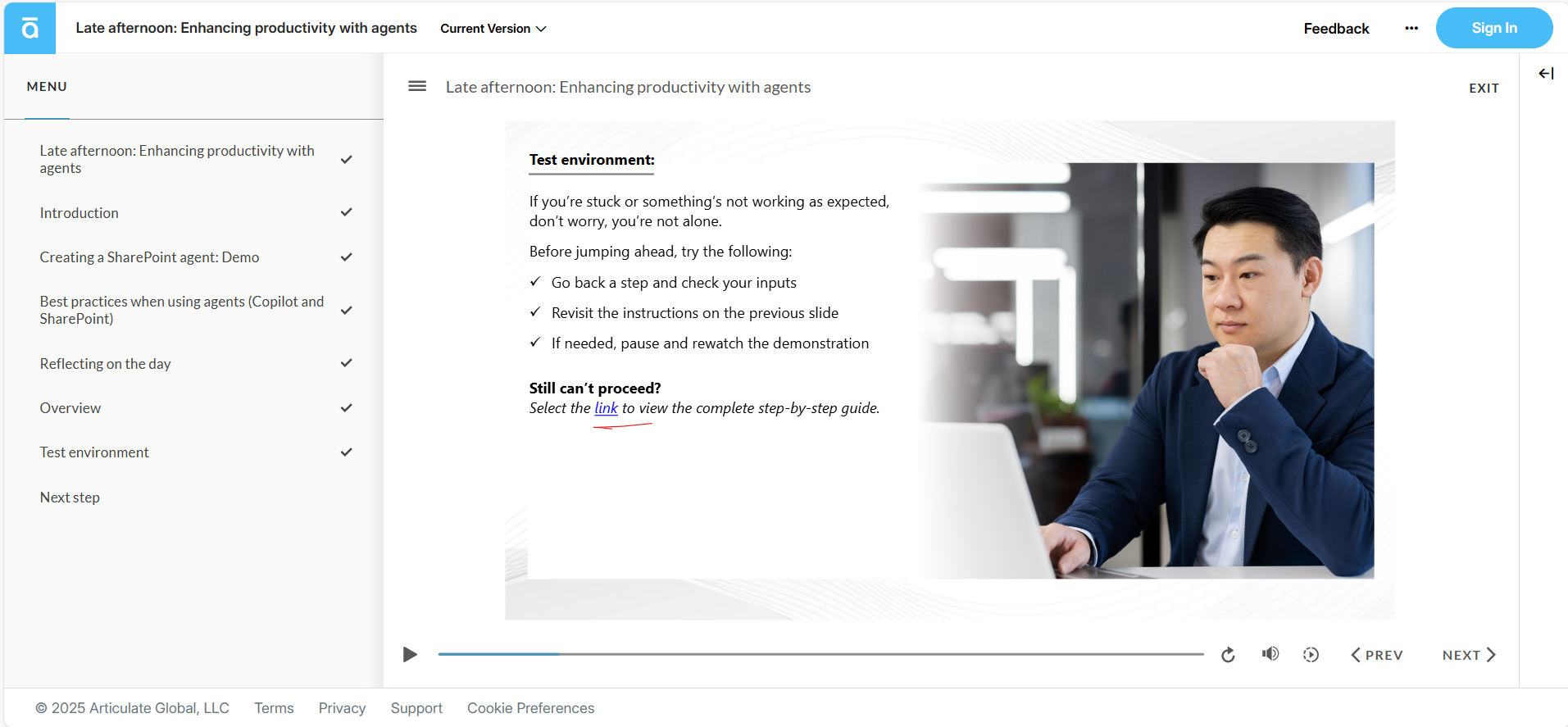Click checkmark beside Creating a SharePoint agent
Image resolution: width=1568 pixels, height=727 pixels.
coord(346,257)
